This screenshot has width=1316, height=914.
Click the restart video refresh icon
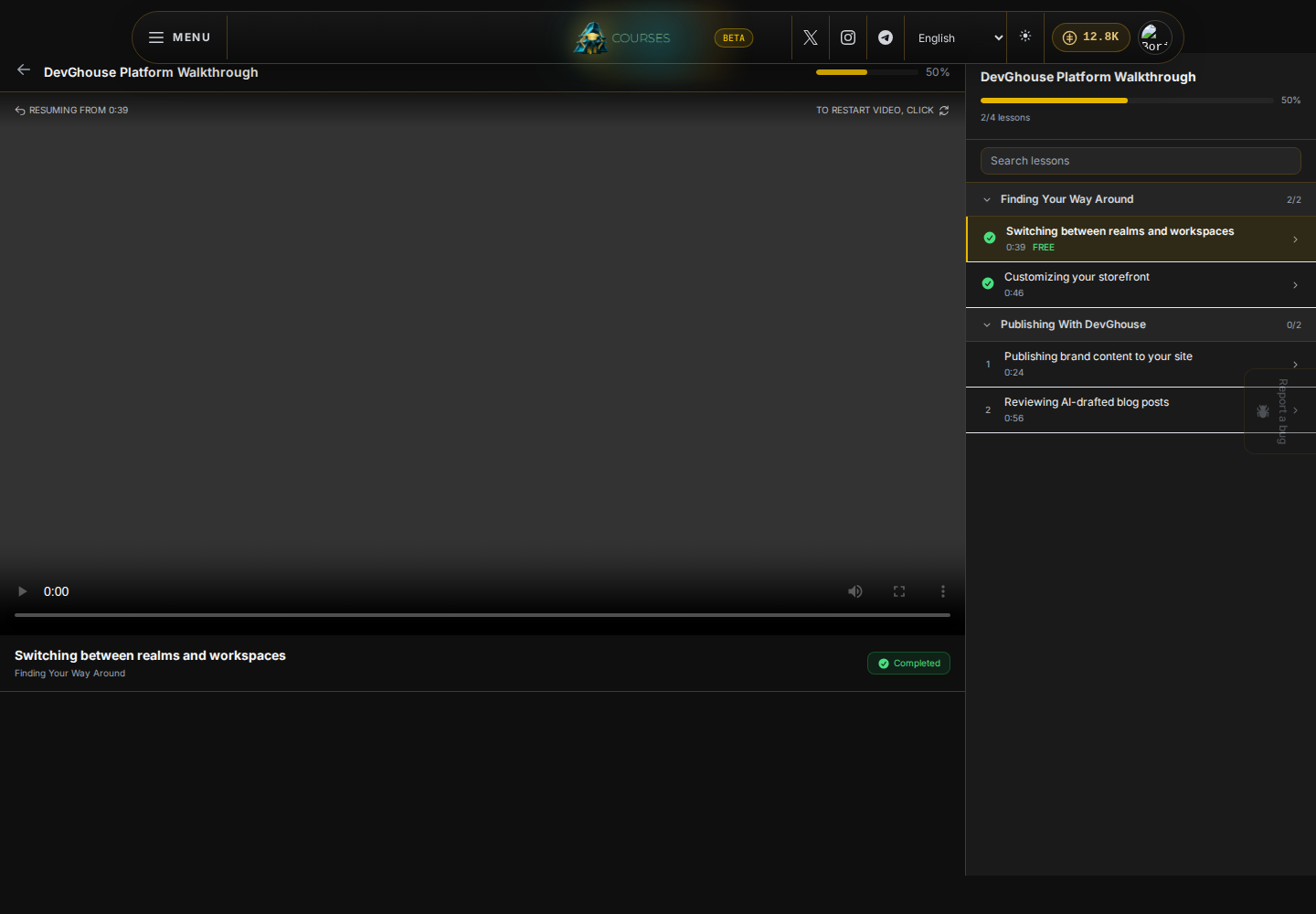coord(944,111)
